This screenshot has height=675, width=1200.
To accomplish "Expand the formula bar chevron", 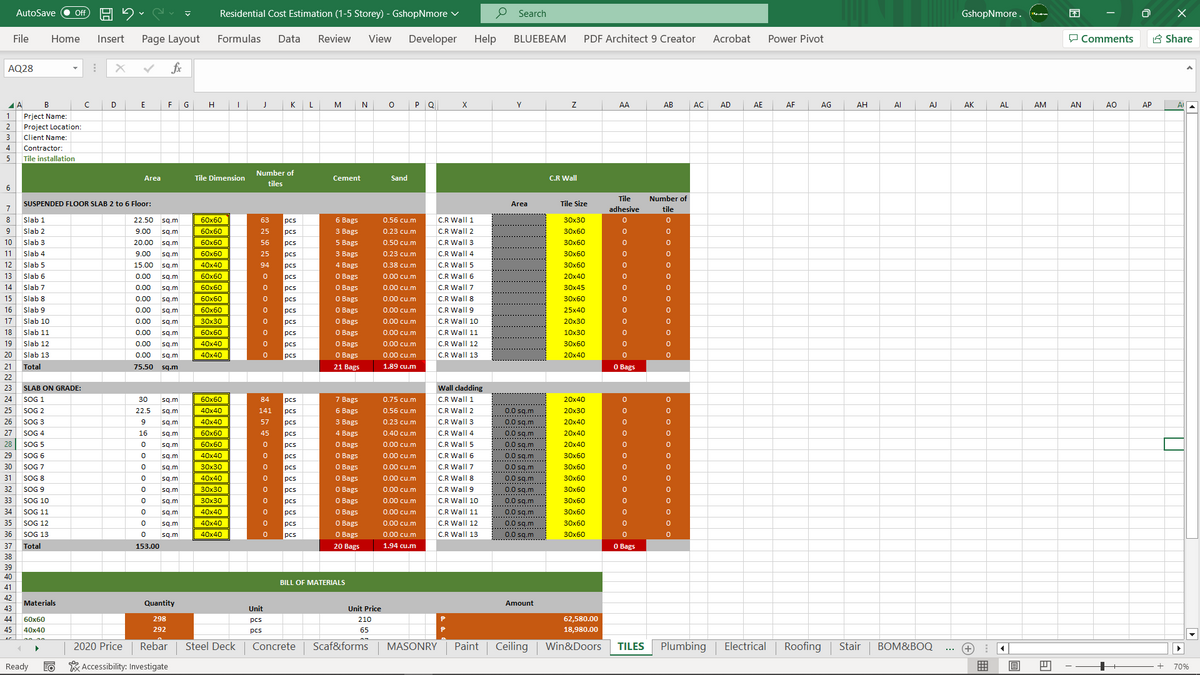I will click(1189, 68).
